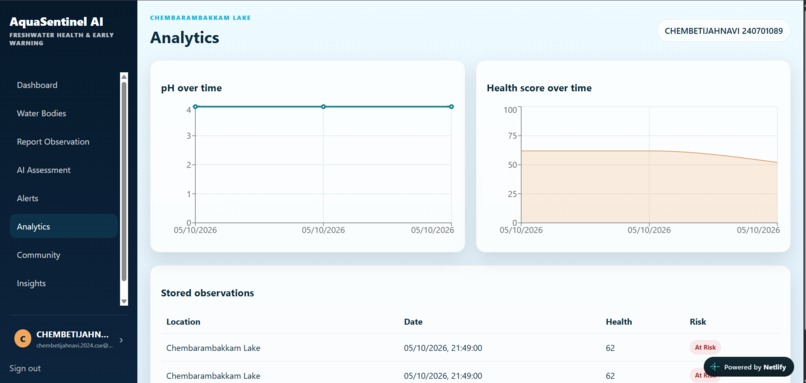Viewport: 806px width, 383px height.
Task: Click first row Chembarambakkam Lake location
Action: [x=213, y=348]
